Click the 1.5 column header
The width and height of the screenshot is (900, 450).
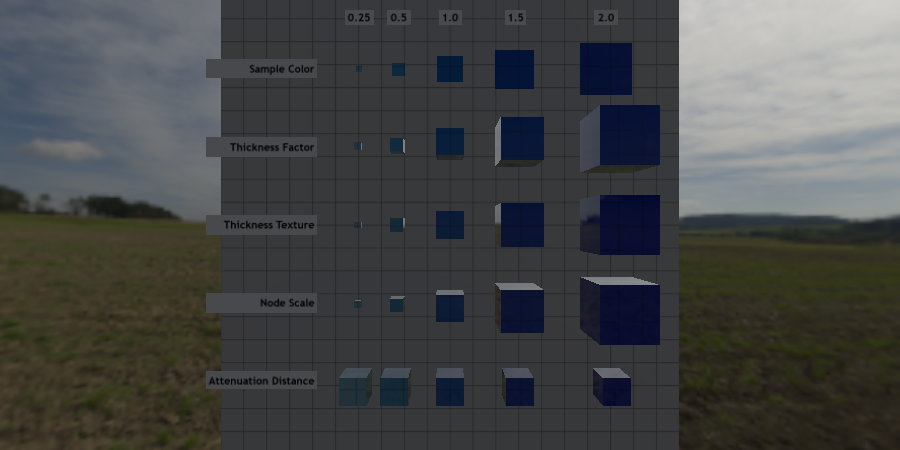click(515, 18)
